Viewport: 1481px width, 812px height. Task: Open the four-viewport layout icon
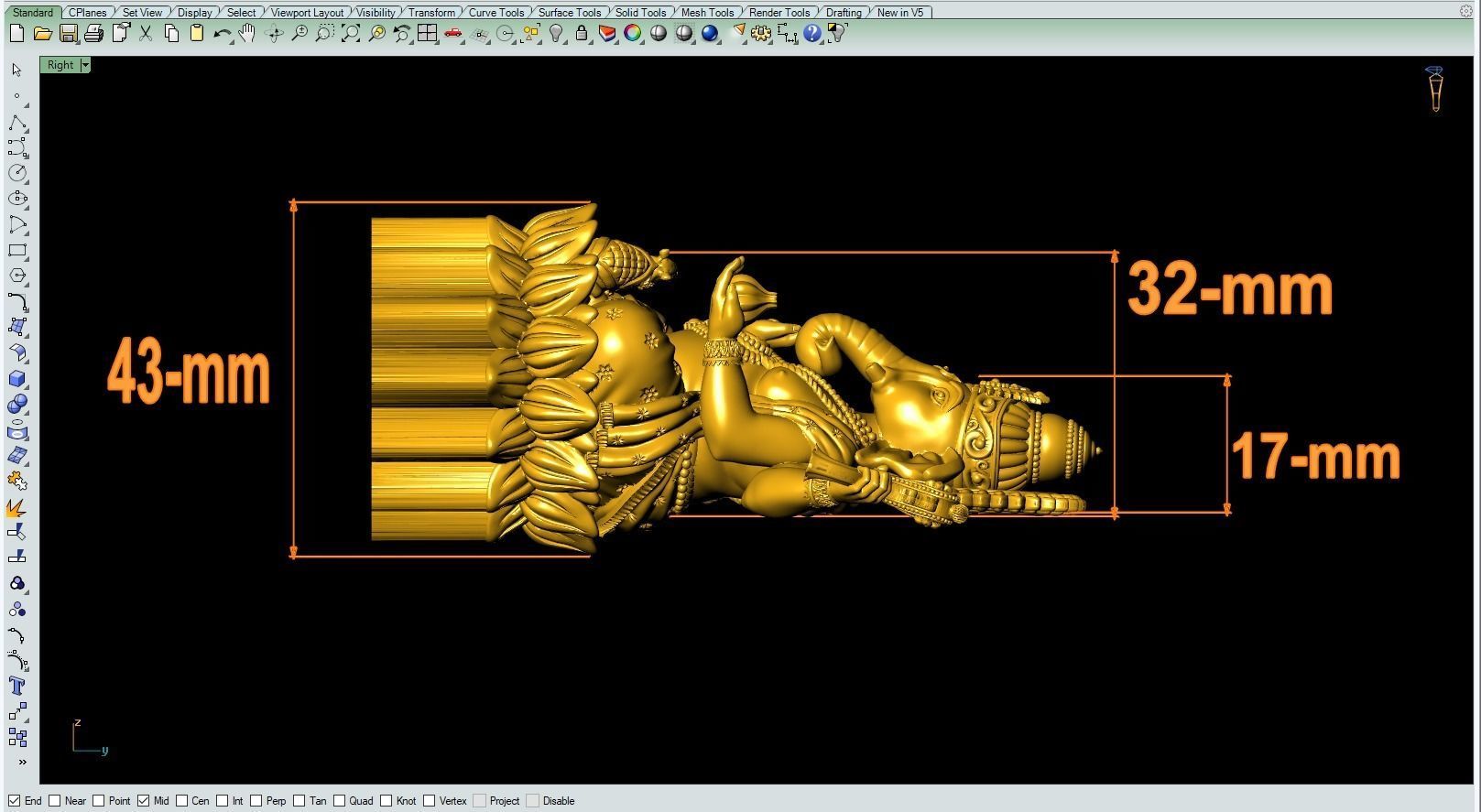point(427,34)
